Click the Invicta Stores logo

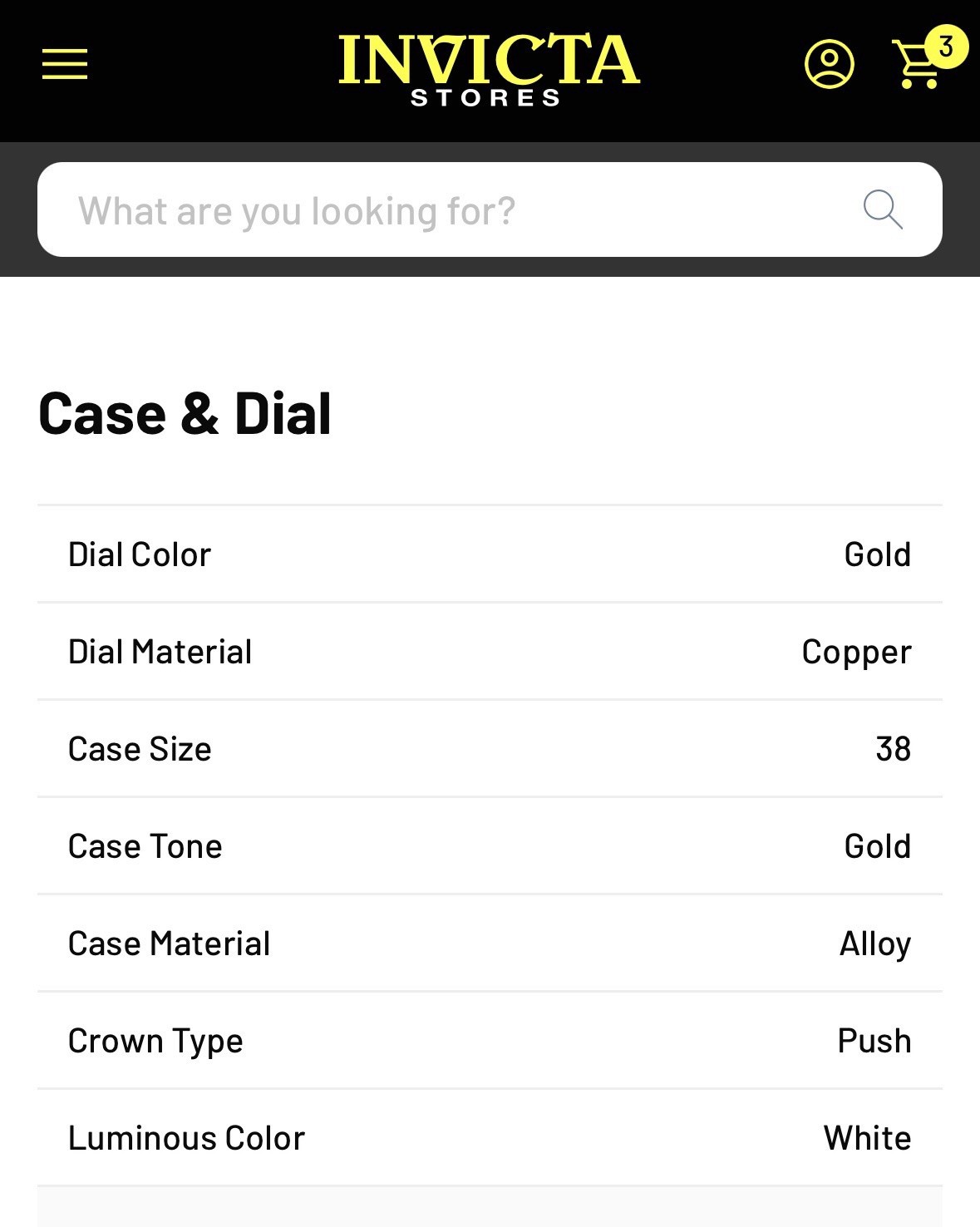489,70
